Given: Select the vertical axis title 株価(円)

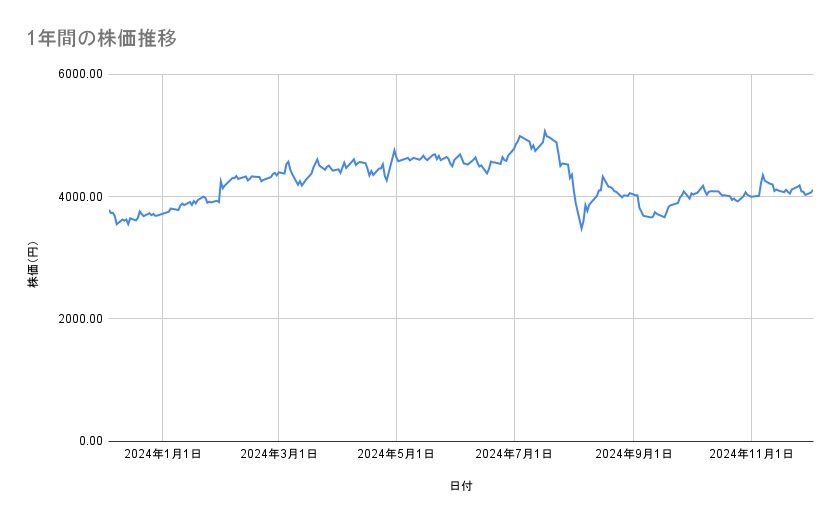Looking at the screenshot, I should click(33, 265).
